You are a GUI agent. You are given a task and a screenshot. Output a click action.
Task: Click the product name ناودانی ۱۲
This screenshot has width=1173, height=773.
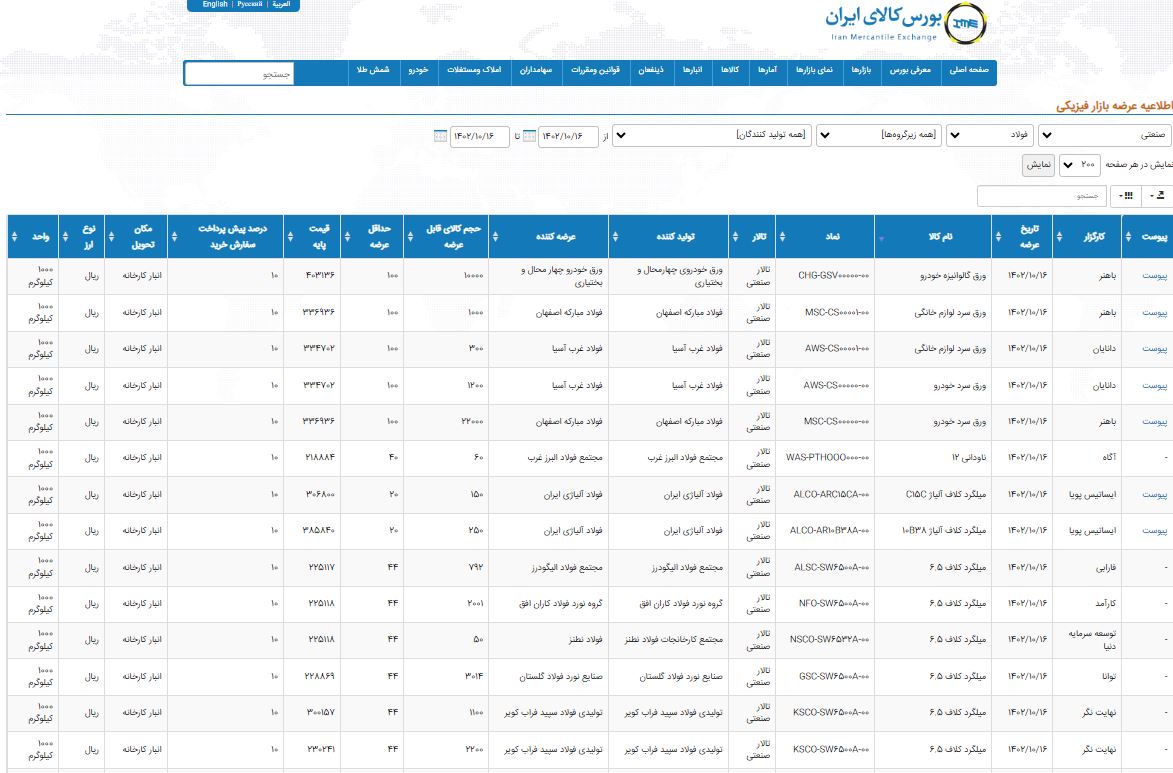point(968,458)
